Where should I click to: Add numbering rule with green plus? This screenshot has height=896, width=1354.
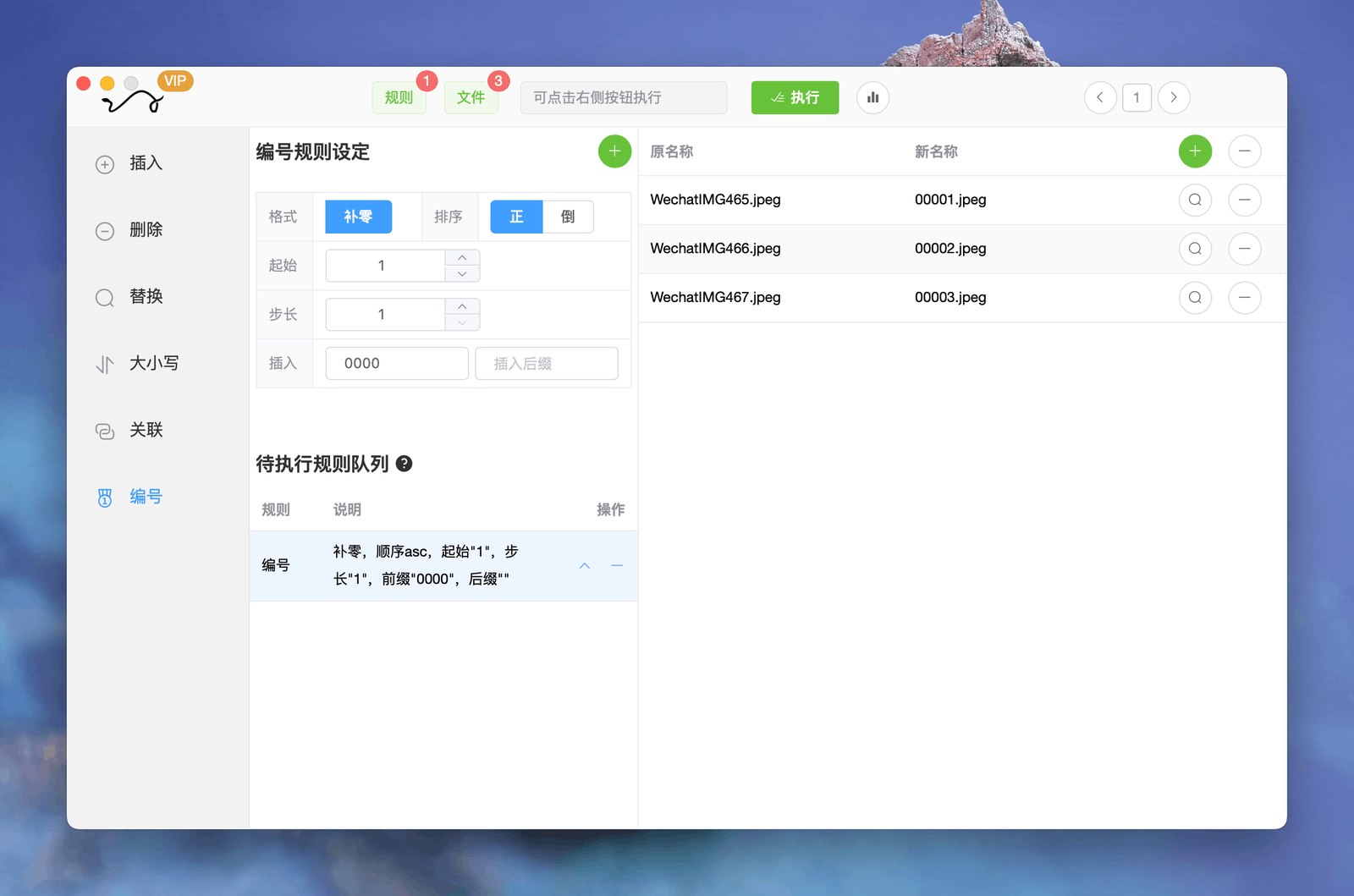(614, 151)
